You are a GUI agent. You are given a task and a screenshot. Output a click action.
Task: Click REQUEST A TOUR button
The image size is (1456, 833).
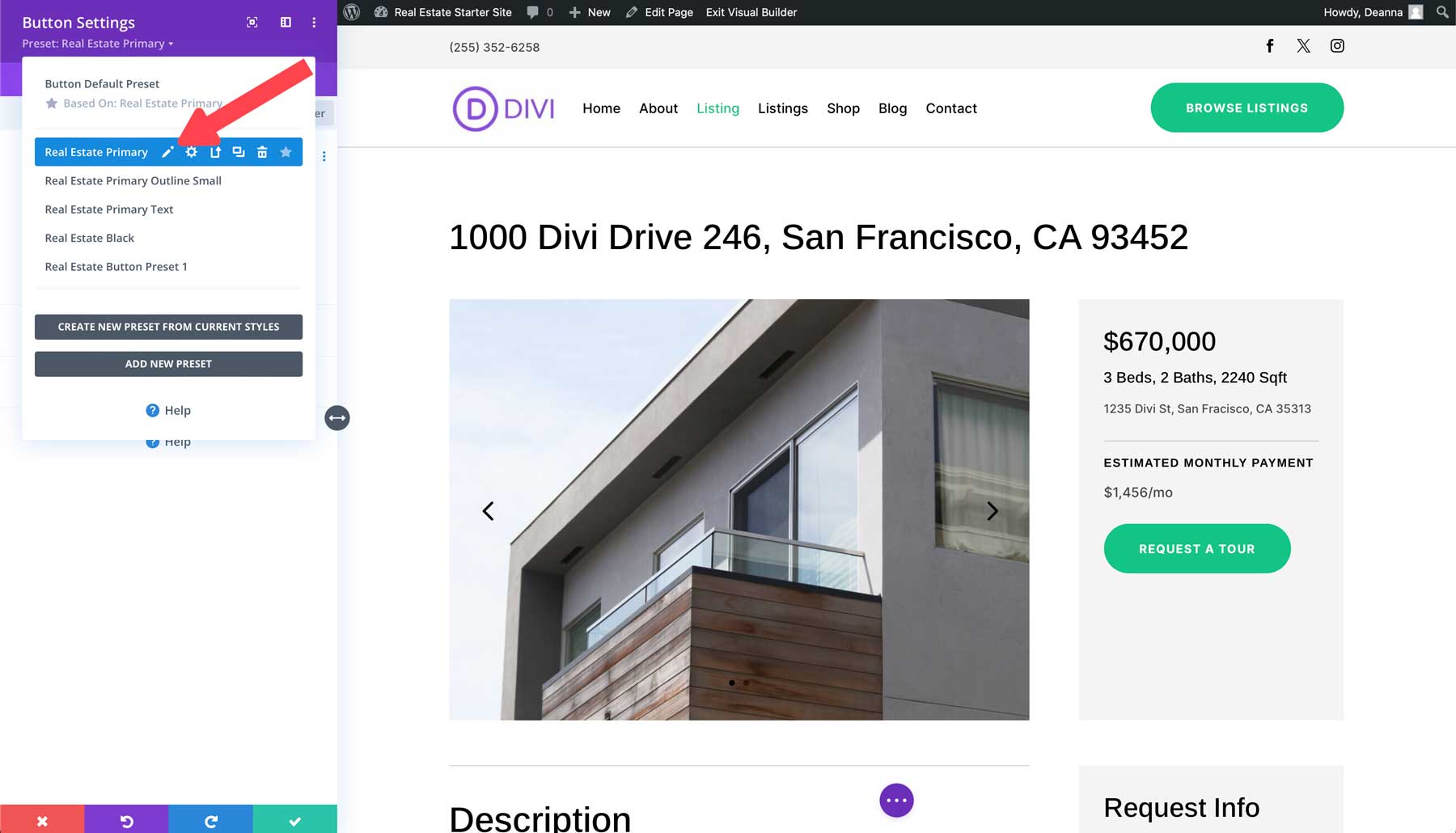1196,548
